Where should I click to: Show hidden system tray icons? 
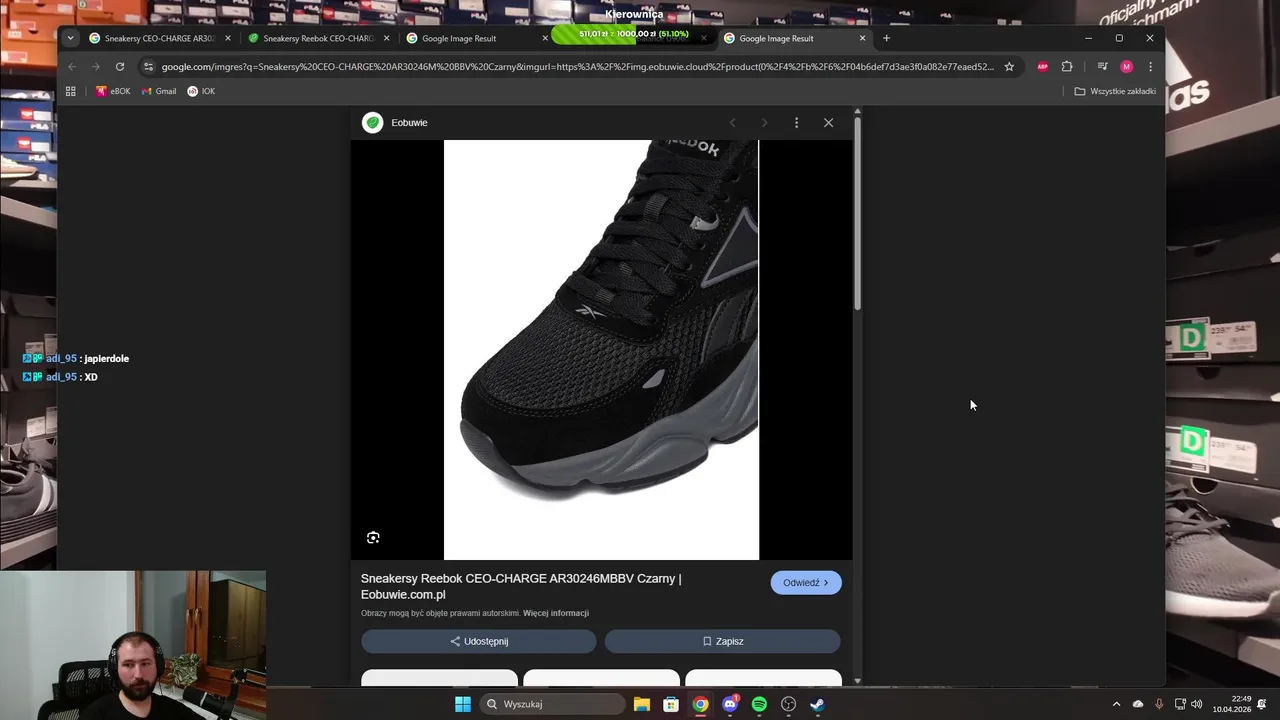coord(1116,704)
